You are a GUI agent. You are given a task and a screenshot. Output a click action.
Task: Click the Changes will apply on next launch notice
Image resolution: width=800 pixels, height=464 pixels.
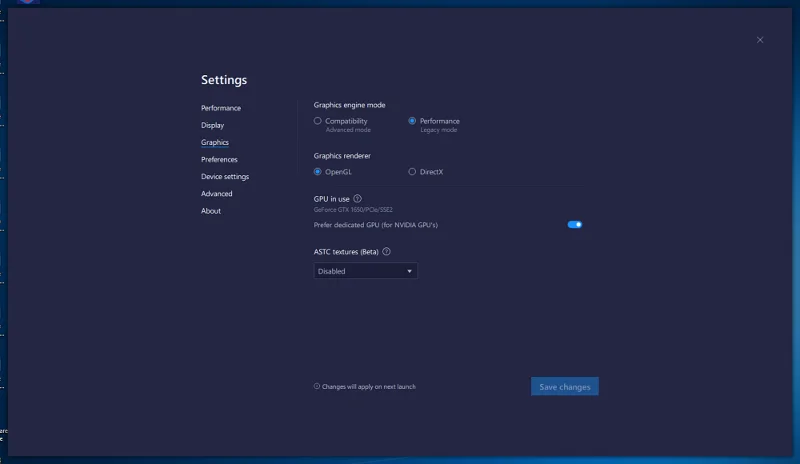pos(365,386)
